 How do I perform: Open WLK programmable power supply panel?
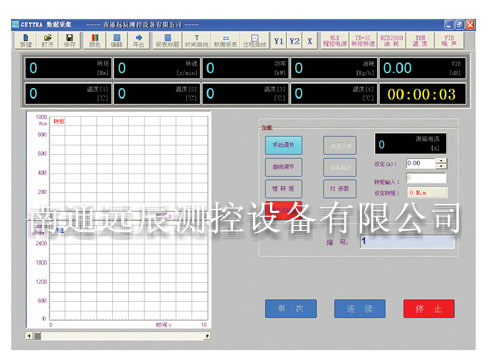[x=335, y=40]
